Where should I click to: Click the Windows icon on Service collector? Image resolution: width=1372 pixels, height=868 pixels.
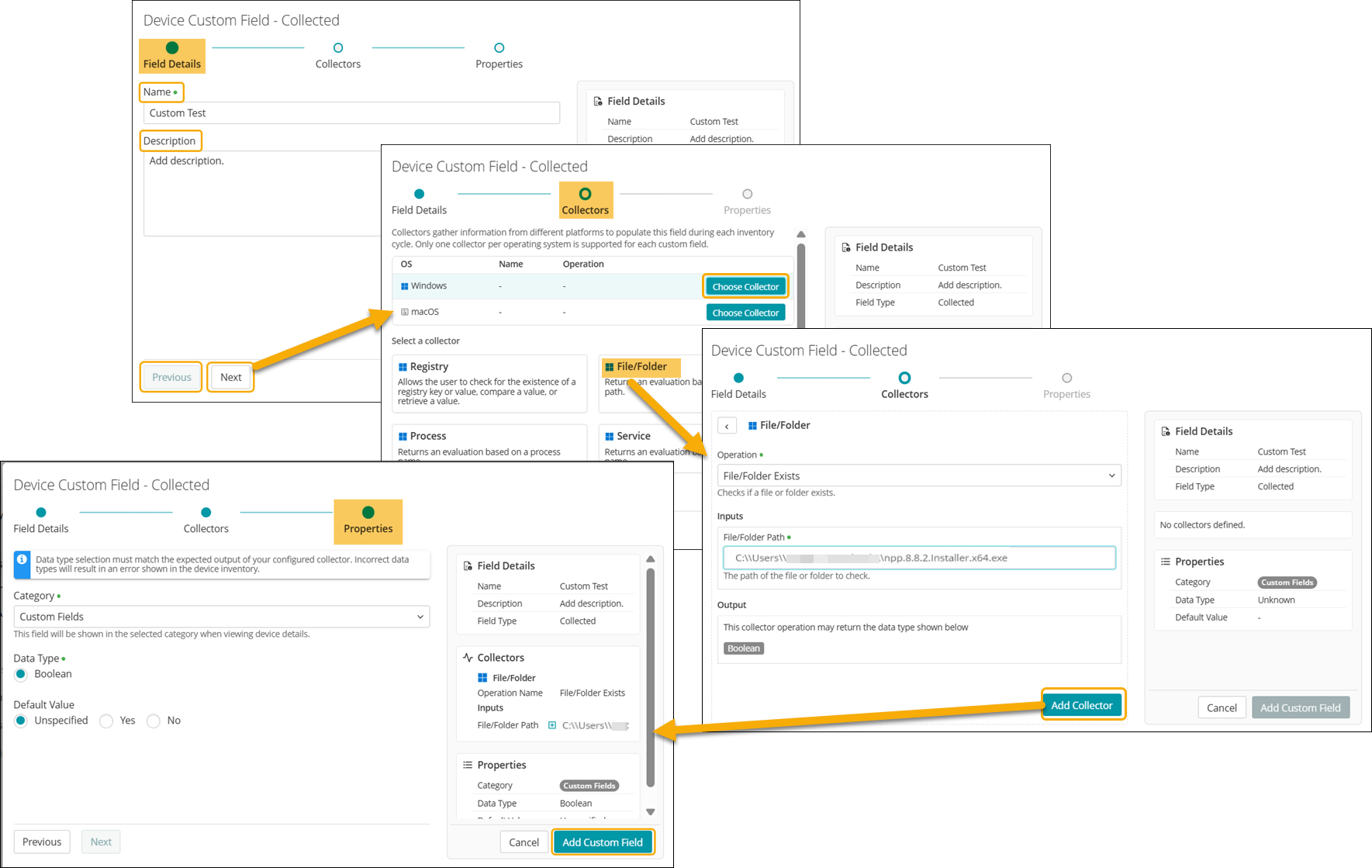click(609, 437)
